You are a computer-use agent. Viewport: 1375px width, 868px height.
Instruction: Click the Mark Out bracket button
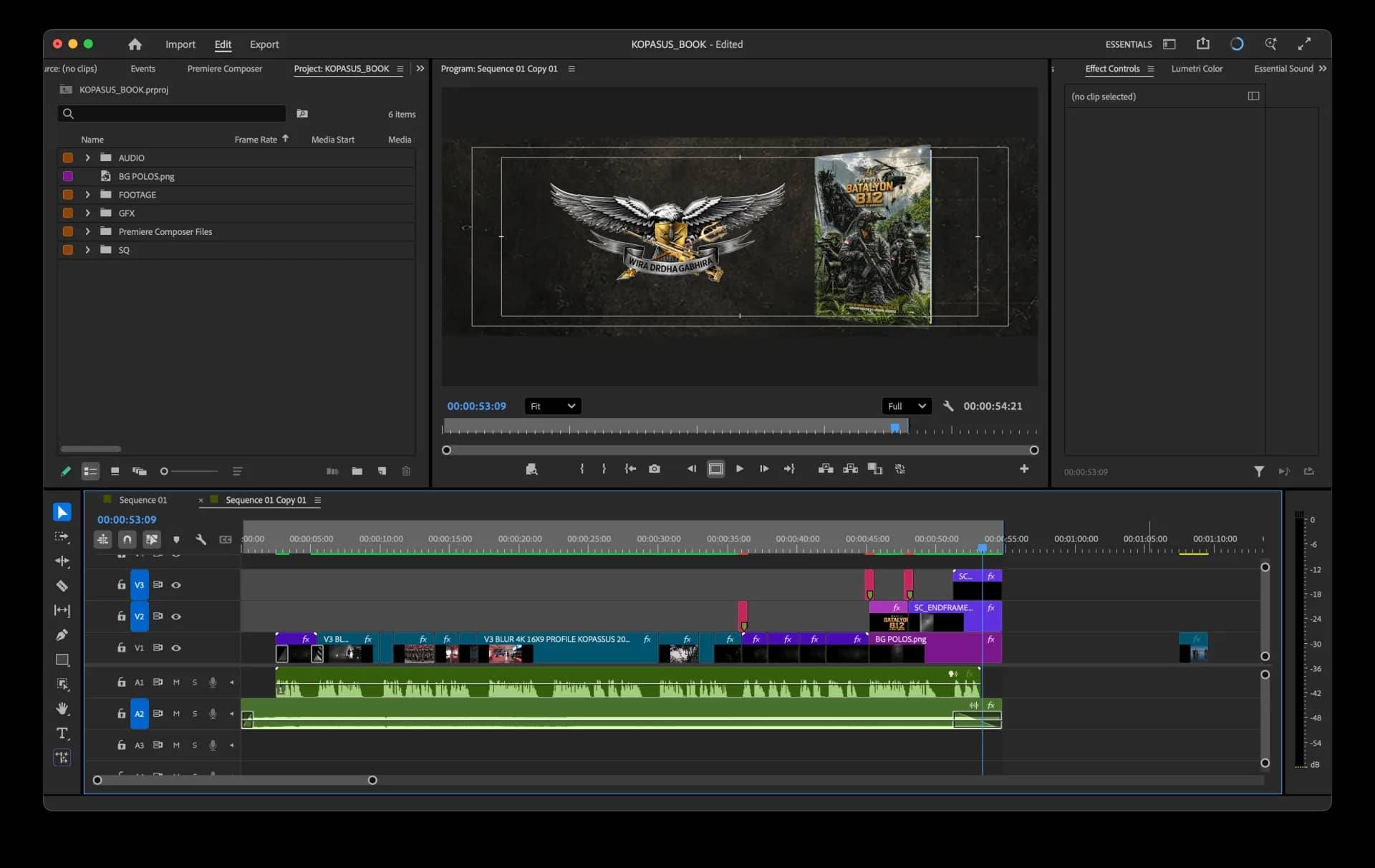click(604, 469)
